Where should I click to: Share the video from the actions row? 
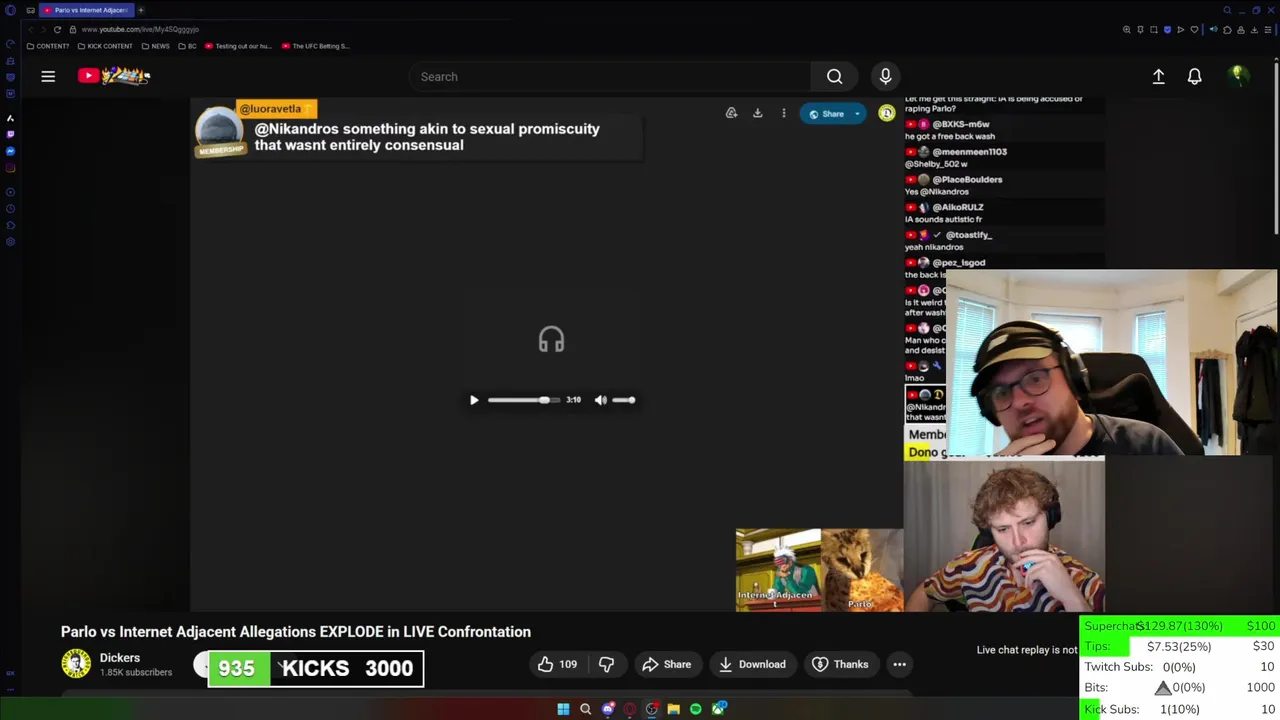tap(667, 664)
